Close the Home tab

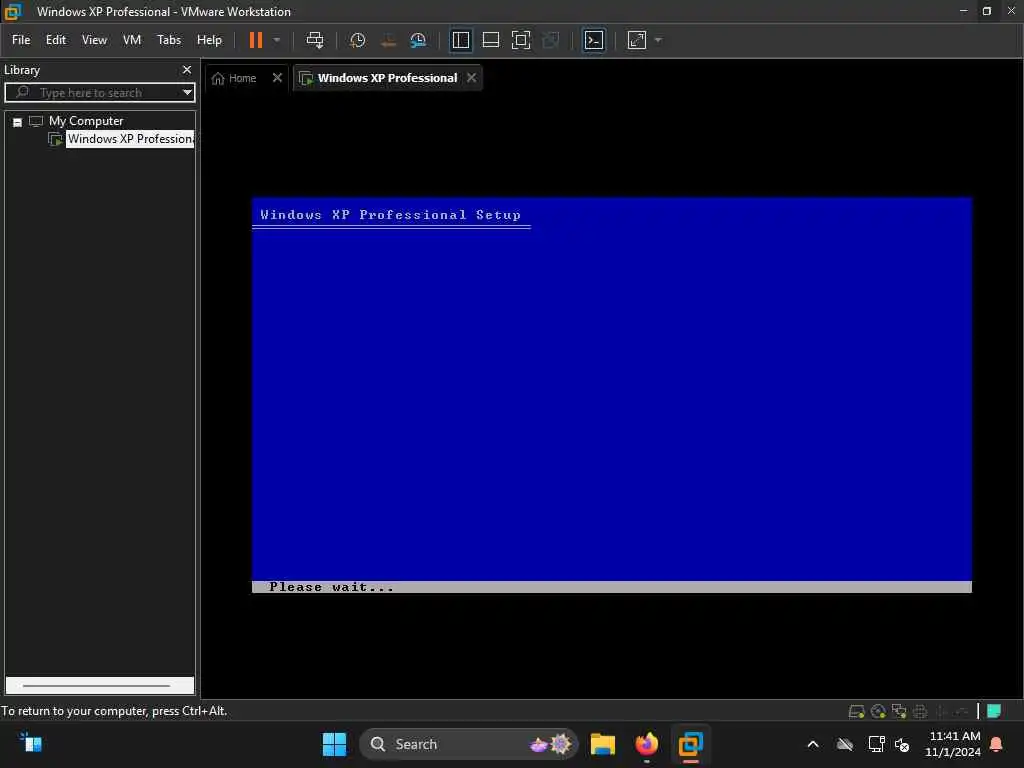click(x=277, y=78)
